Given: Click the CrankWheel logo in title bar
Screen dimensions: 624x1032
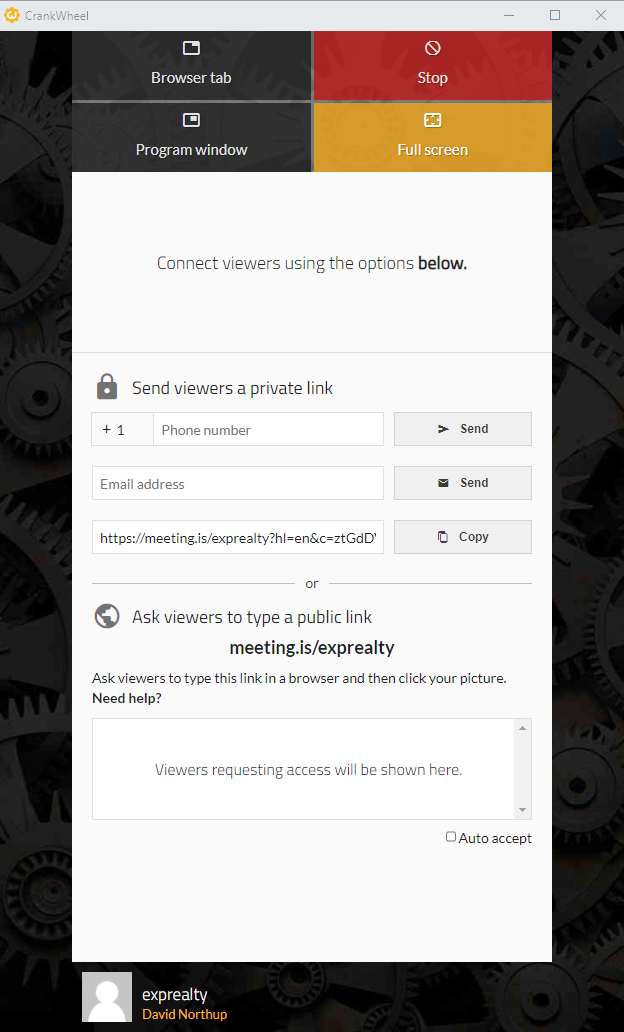Looking at the screenshot, I should 11,15.
